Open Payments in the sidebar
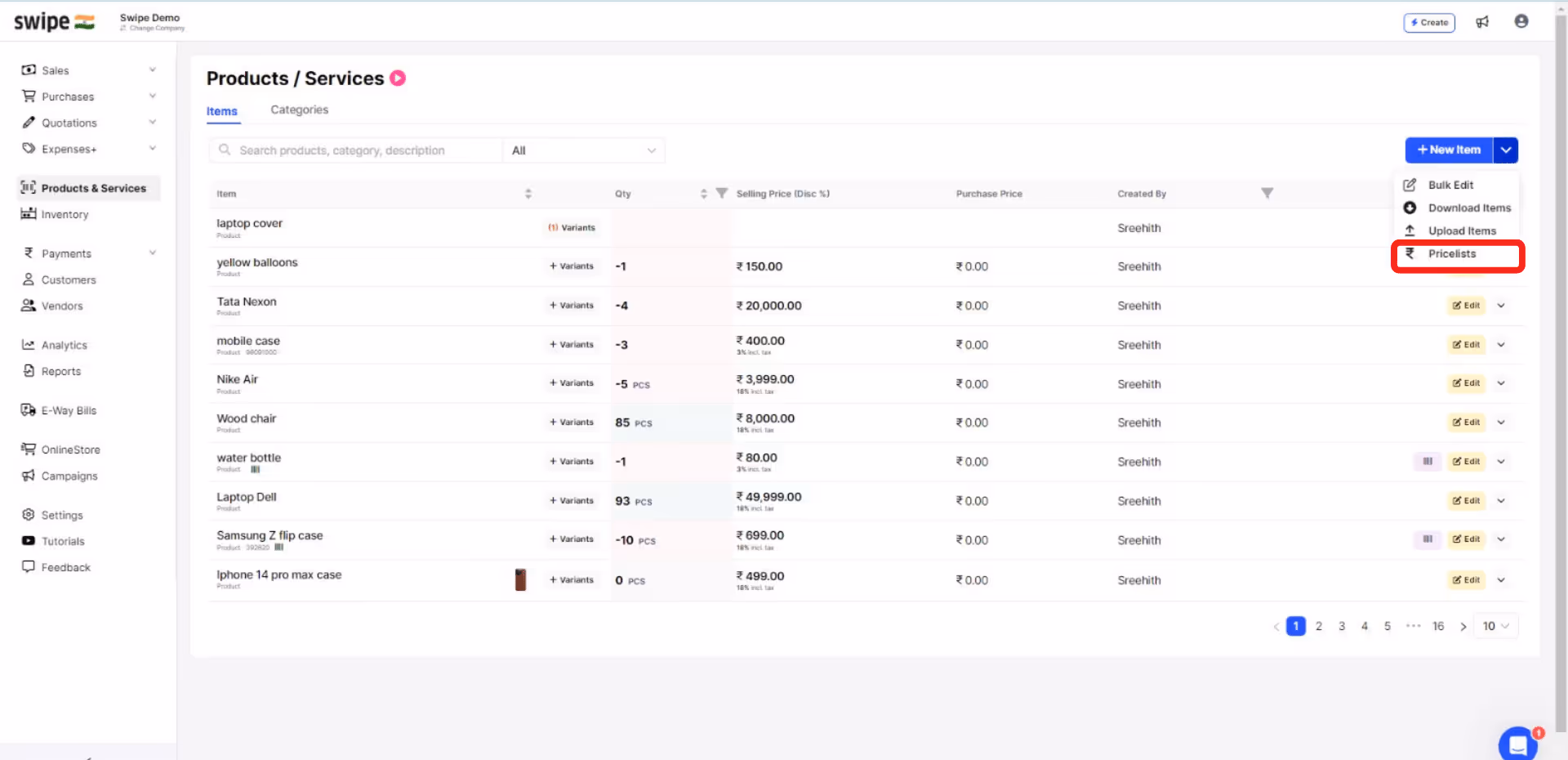 coord(66,253)
